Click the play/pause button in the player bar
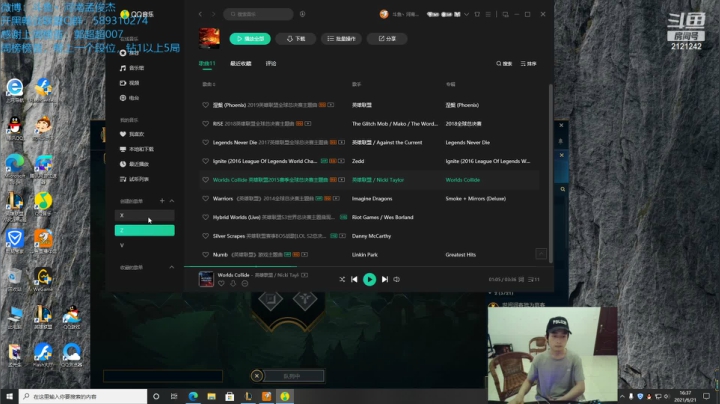Viewport: 720px width, 404px height. coord(369,279)
